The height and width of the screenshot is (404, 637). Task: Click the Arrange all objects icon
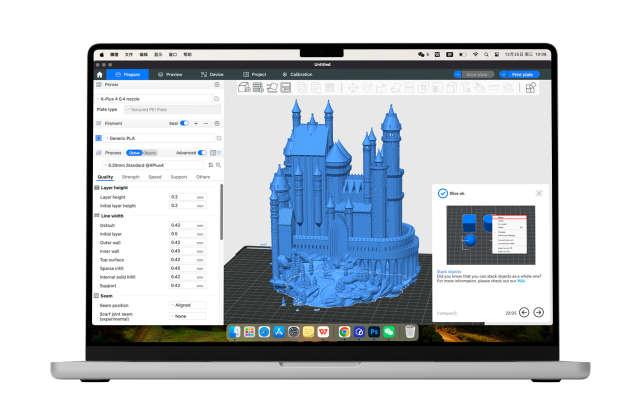[284, 88]
